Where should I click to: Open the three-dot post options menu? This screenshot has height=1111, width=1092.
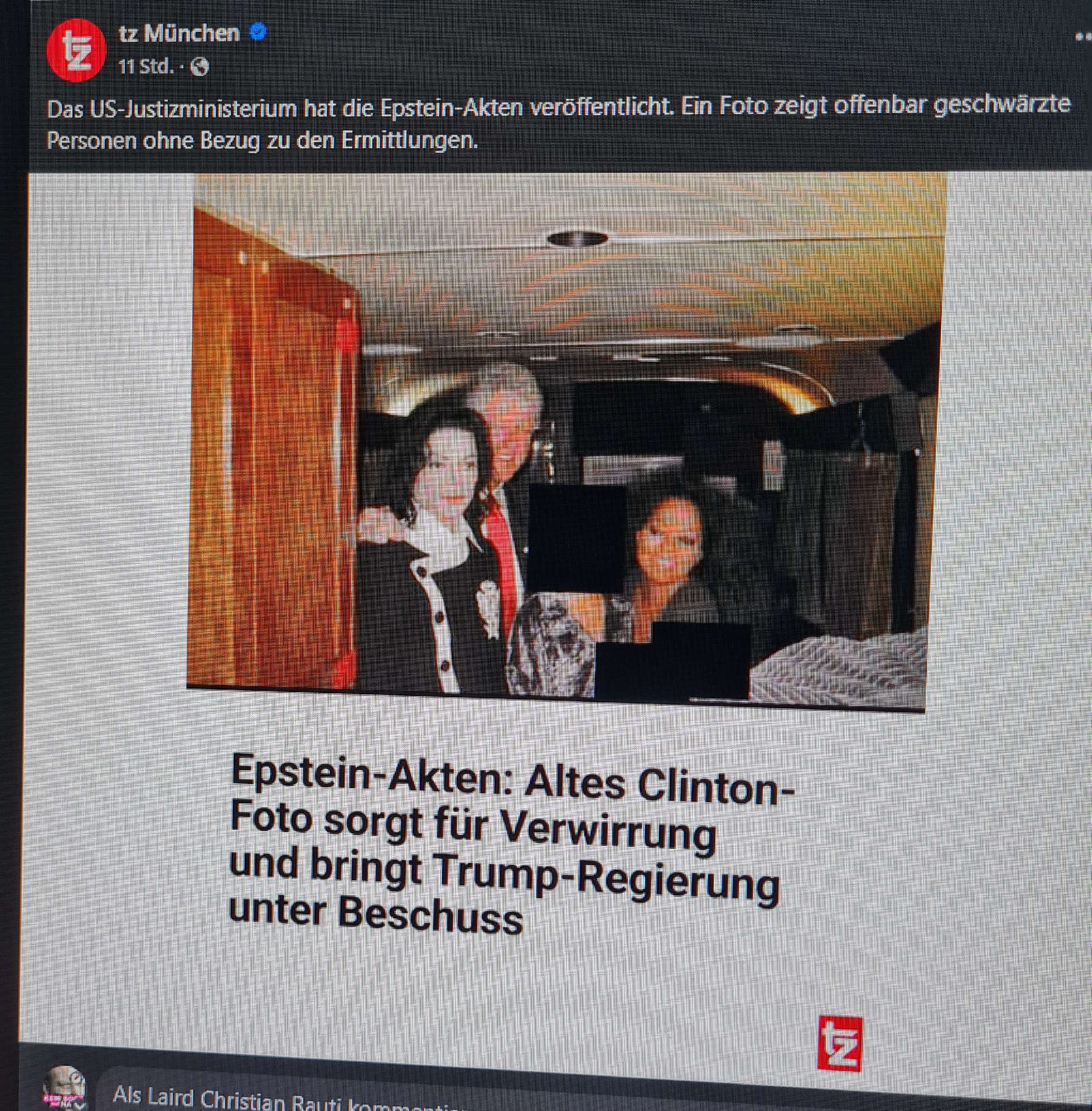click(x=1083, y=36)
